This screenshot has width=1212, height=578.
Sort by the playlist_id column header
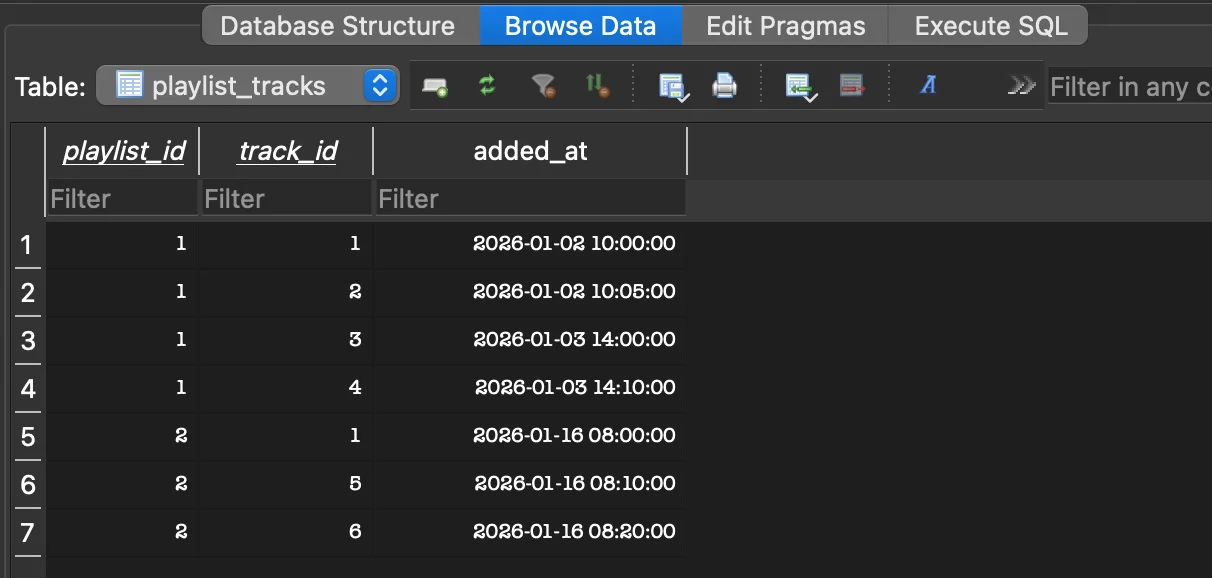click(123, 151)
